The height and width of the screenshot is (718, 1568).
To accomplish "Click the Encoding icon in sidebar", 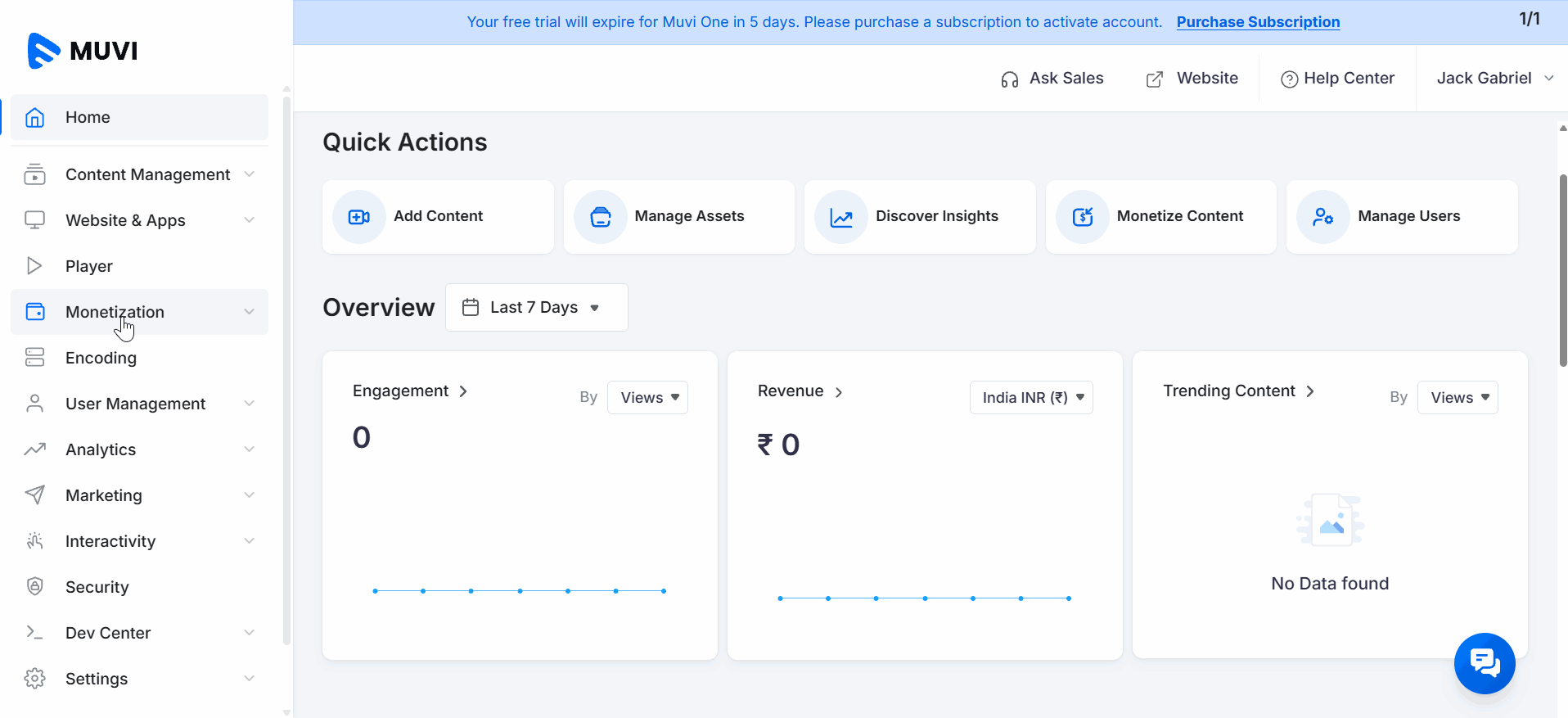I will (x=34, y=357).
